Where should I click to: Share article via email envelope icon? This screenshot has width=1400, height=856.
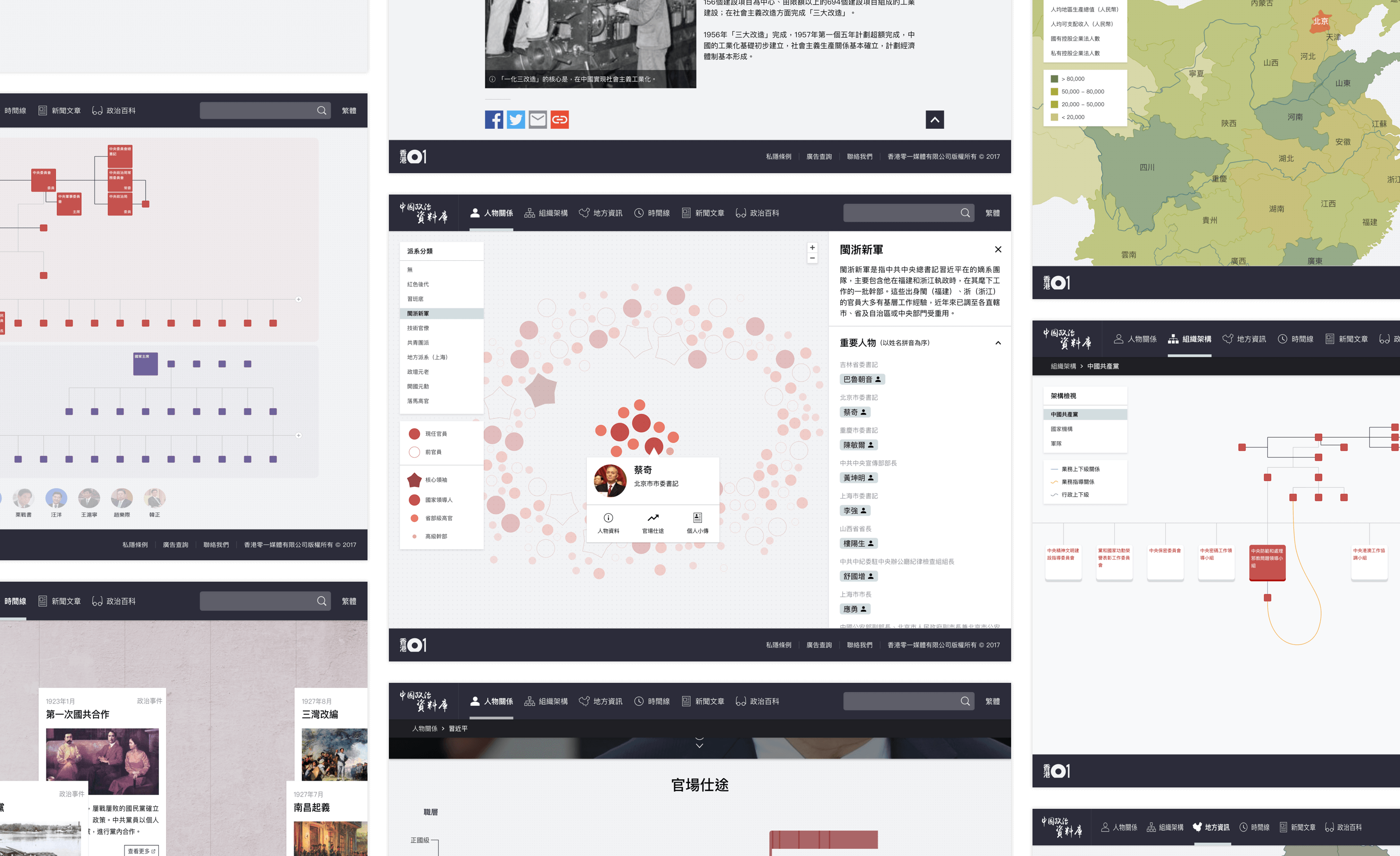coord(538,119)
